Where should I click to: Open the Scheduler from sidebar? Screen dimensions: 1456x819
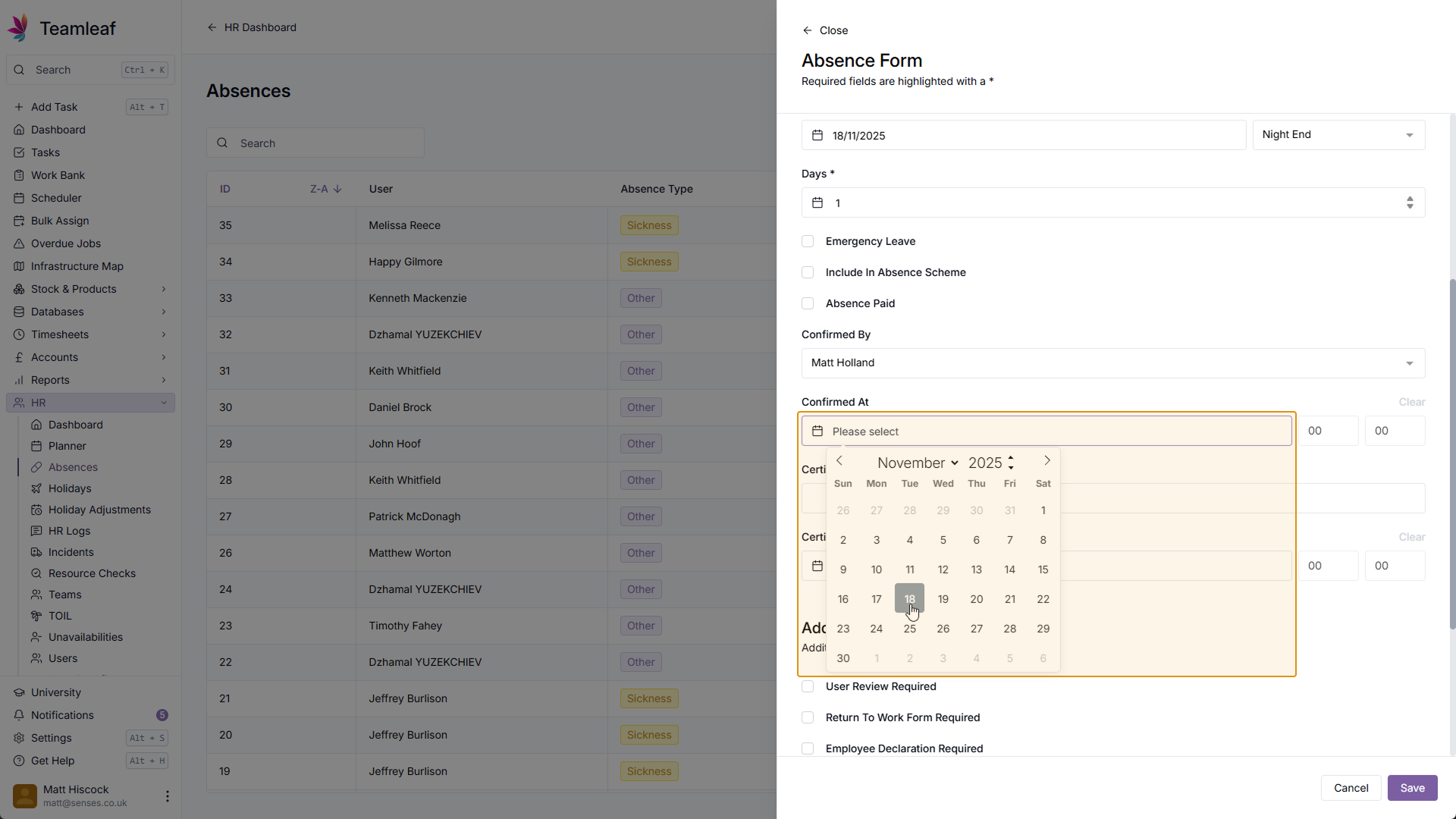coord(56,198)
